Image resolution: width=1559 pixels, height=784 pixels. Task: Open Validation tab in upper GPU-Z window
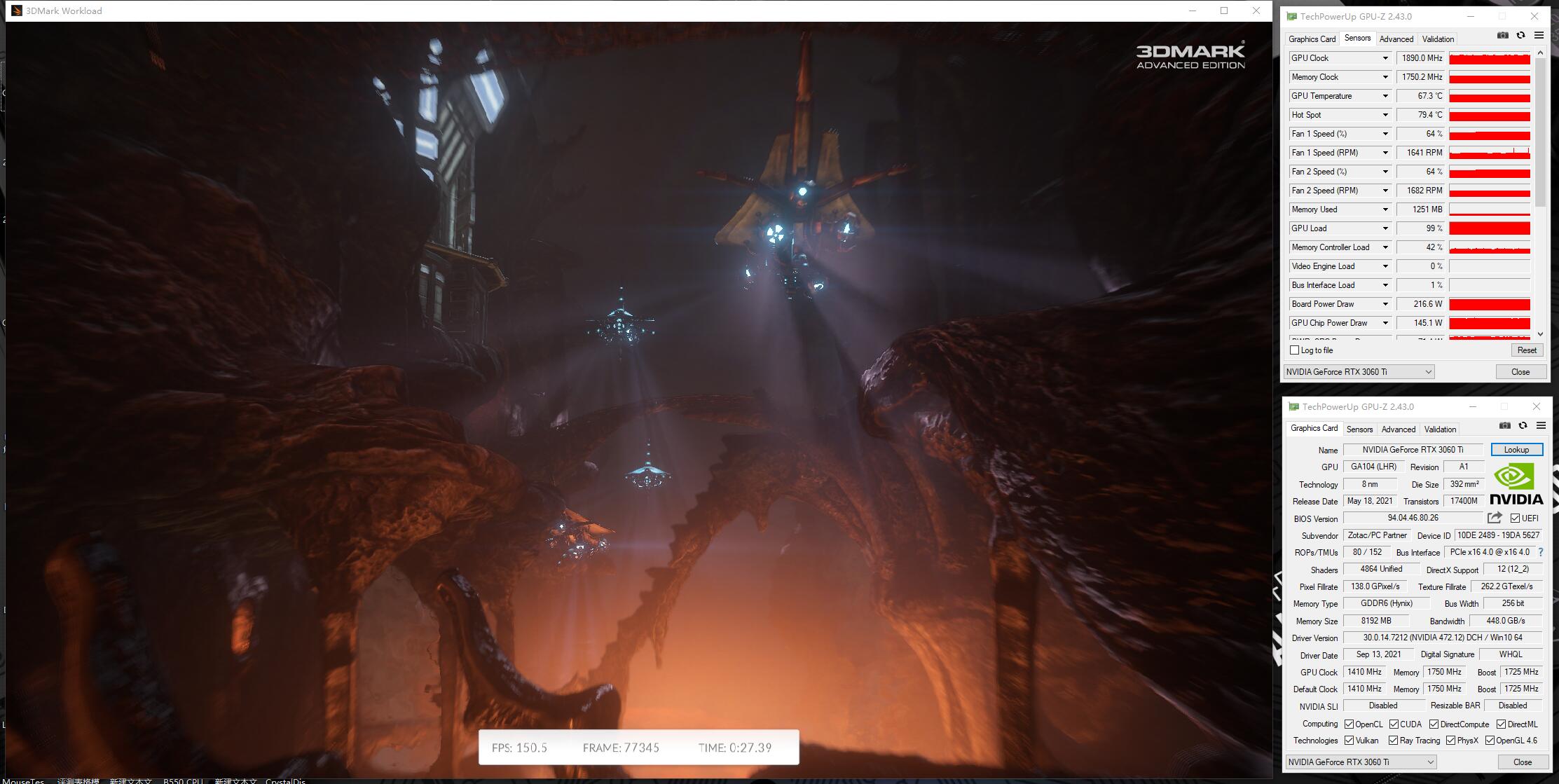coord(1438,39)
